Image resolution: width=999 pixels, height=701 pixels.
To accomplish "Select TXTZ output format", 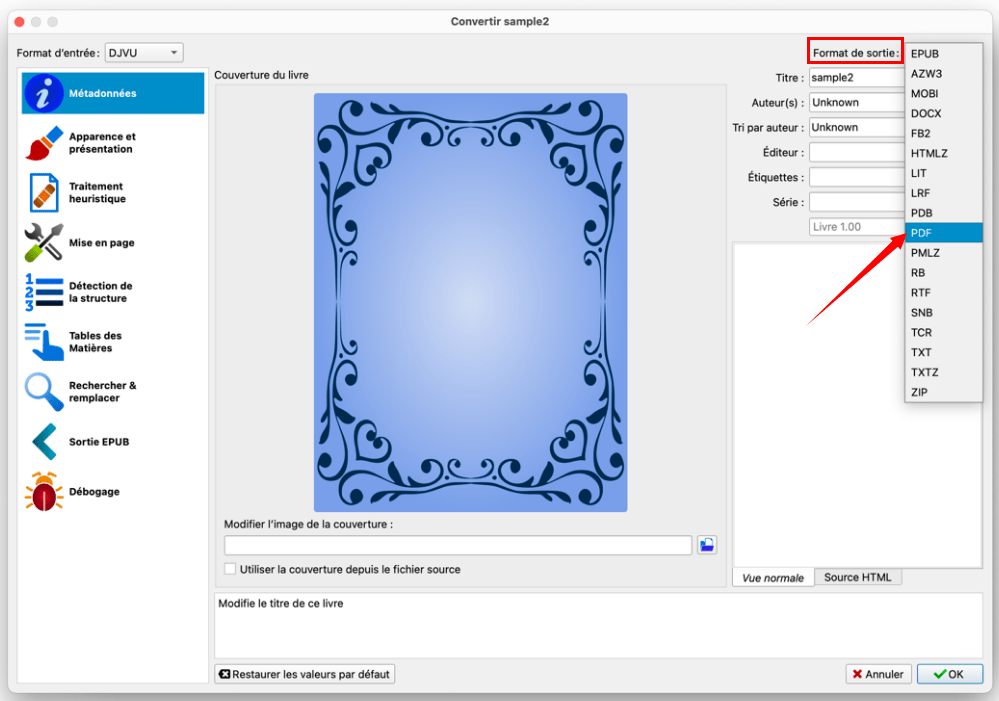I will [943, 372].
